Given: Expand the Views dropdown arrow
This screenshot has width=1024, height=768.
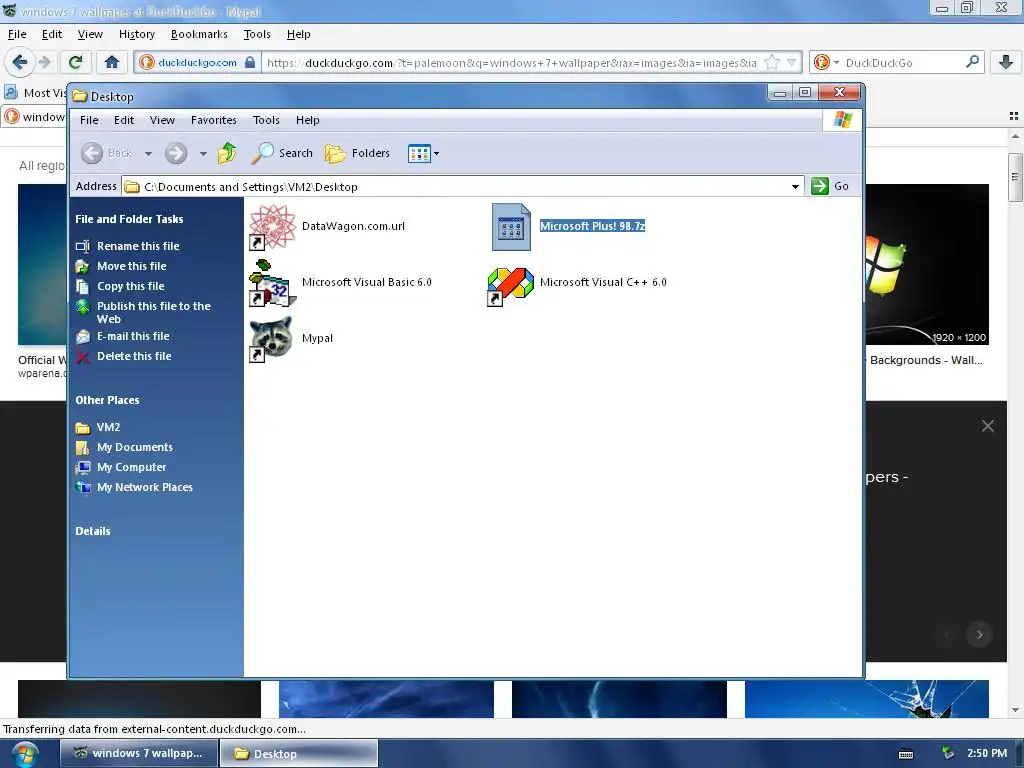Looking at the screenshot, I should click(436, 154).
